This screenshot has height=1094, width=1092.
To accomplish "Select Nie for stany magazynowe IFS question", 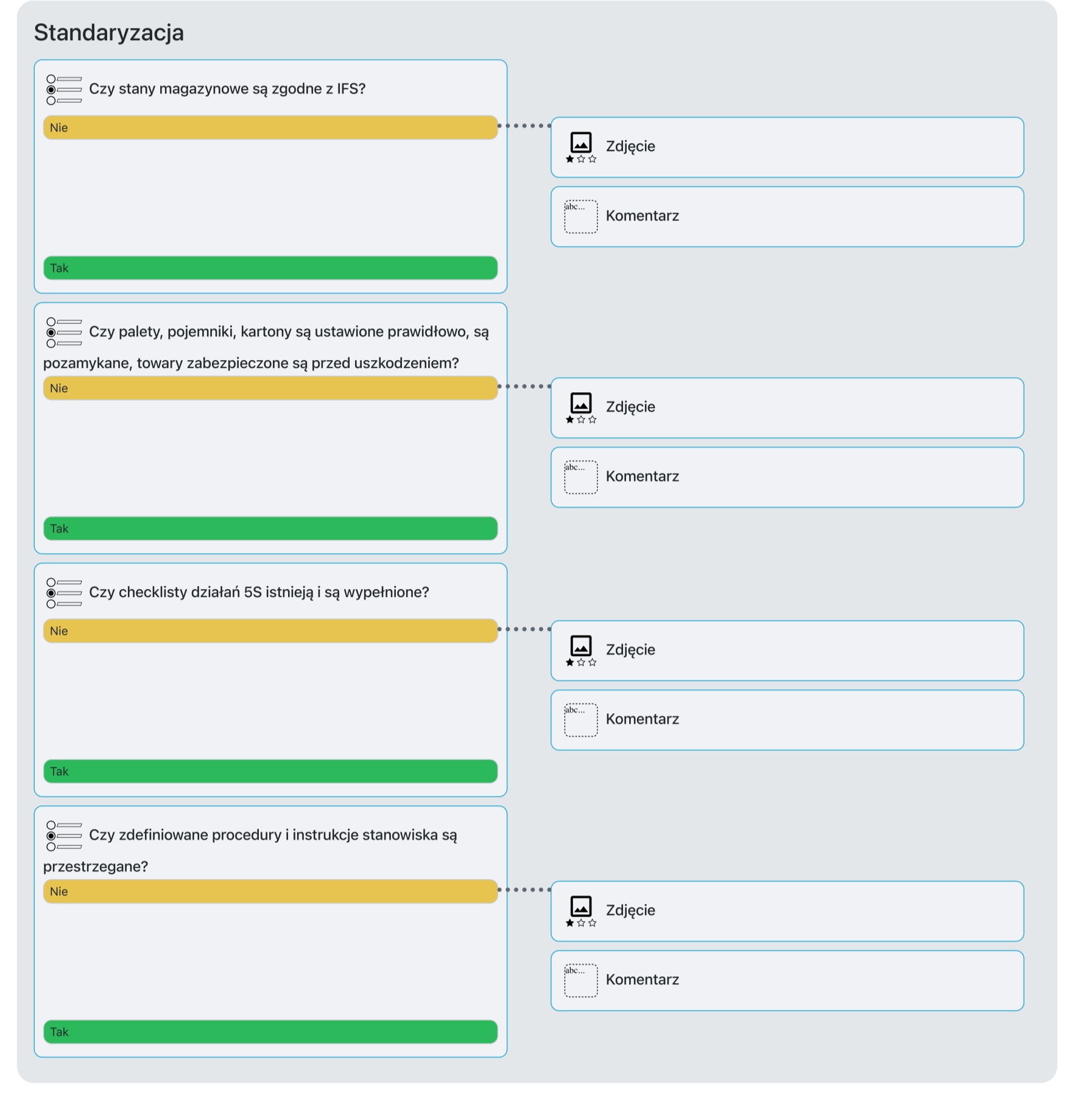I will [270, 128].
